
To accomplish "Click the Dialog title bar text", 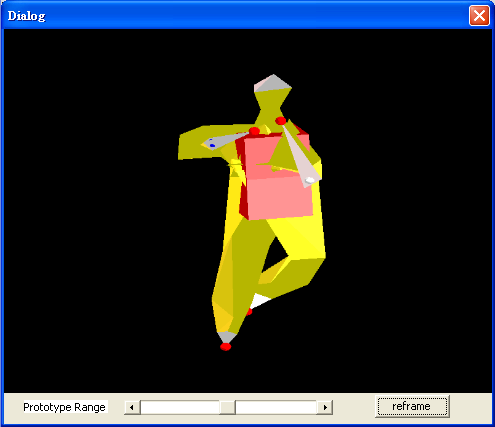I will [26, 16].
